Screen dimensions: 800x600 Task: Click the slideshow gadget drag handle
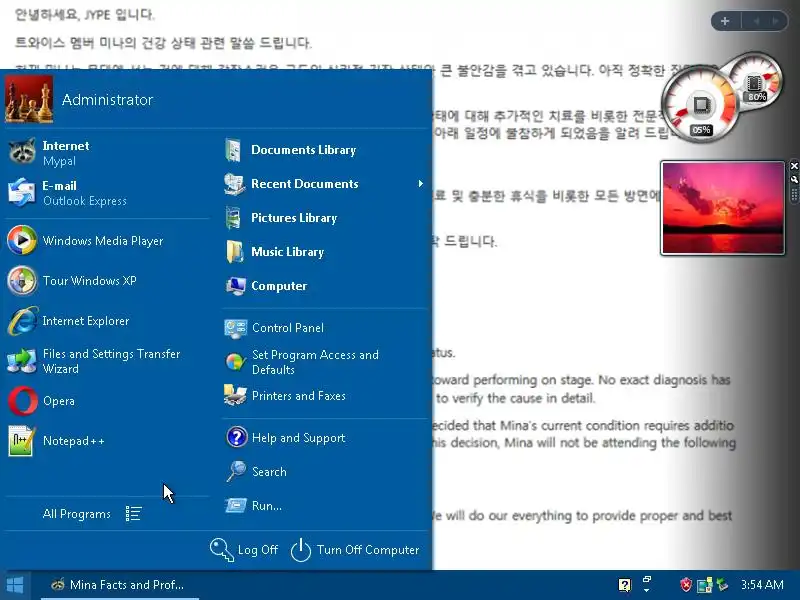(794, 195)
